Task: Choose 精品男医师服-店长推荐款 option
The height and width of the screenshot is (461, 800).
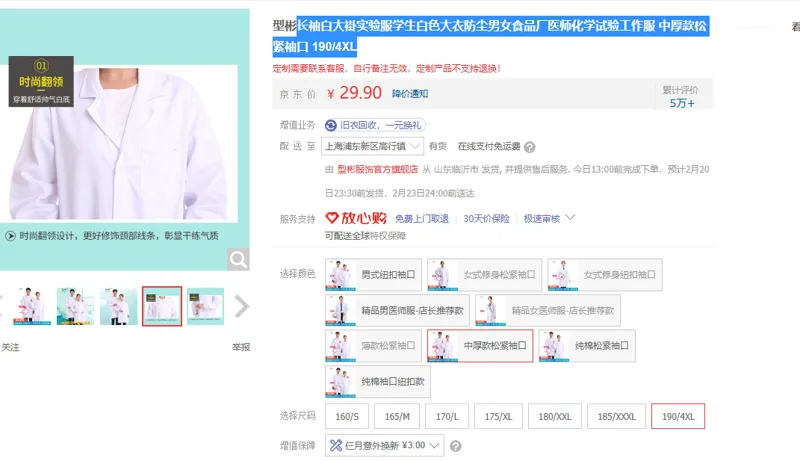Action: point(397,310)
